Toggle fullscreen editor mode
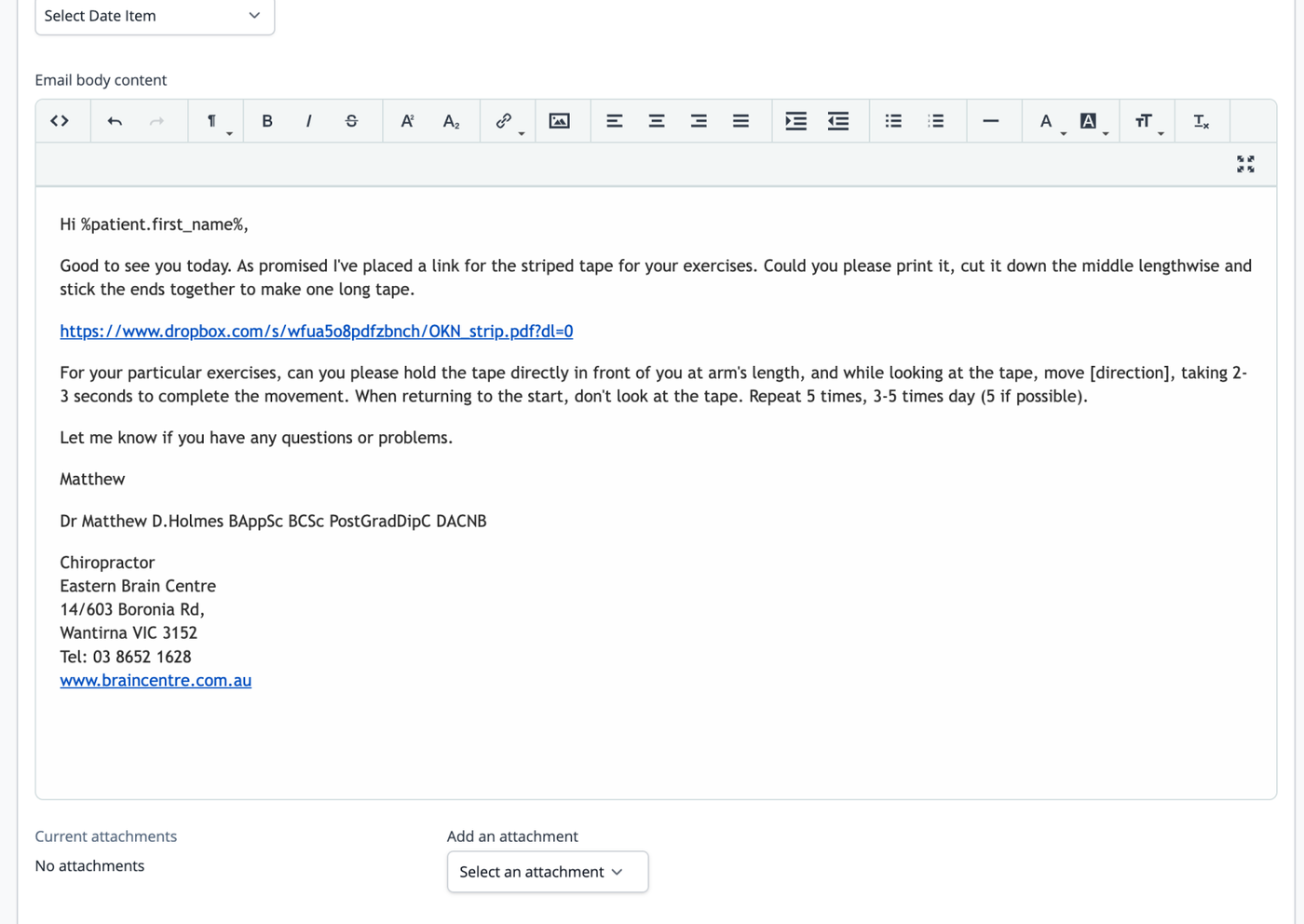Screen dimensions: 1304x924 pyautogui.click(x=1245, y=164)
